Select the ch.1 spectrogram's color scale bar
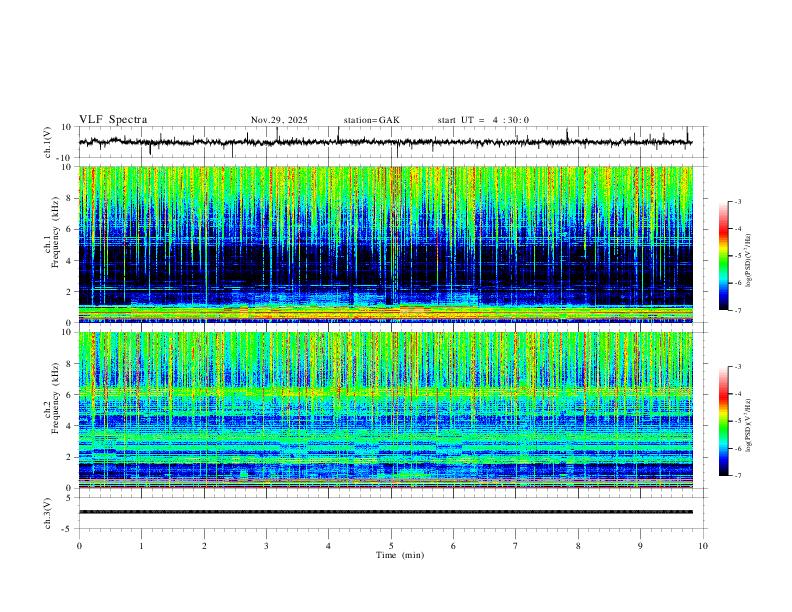 (x=723, y=256)
